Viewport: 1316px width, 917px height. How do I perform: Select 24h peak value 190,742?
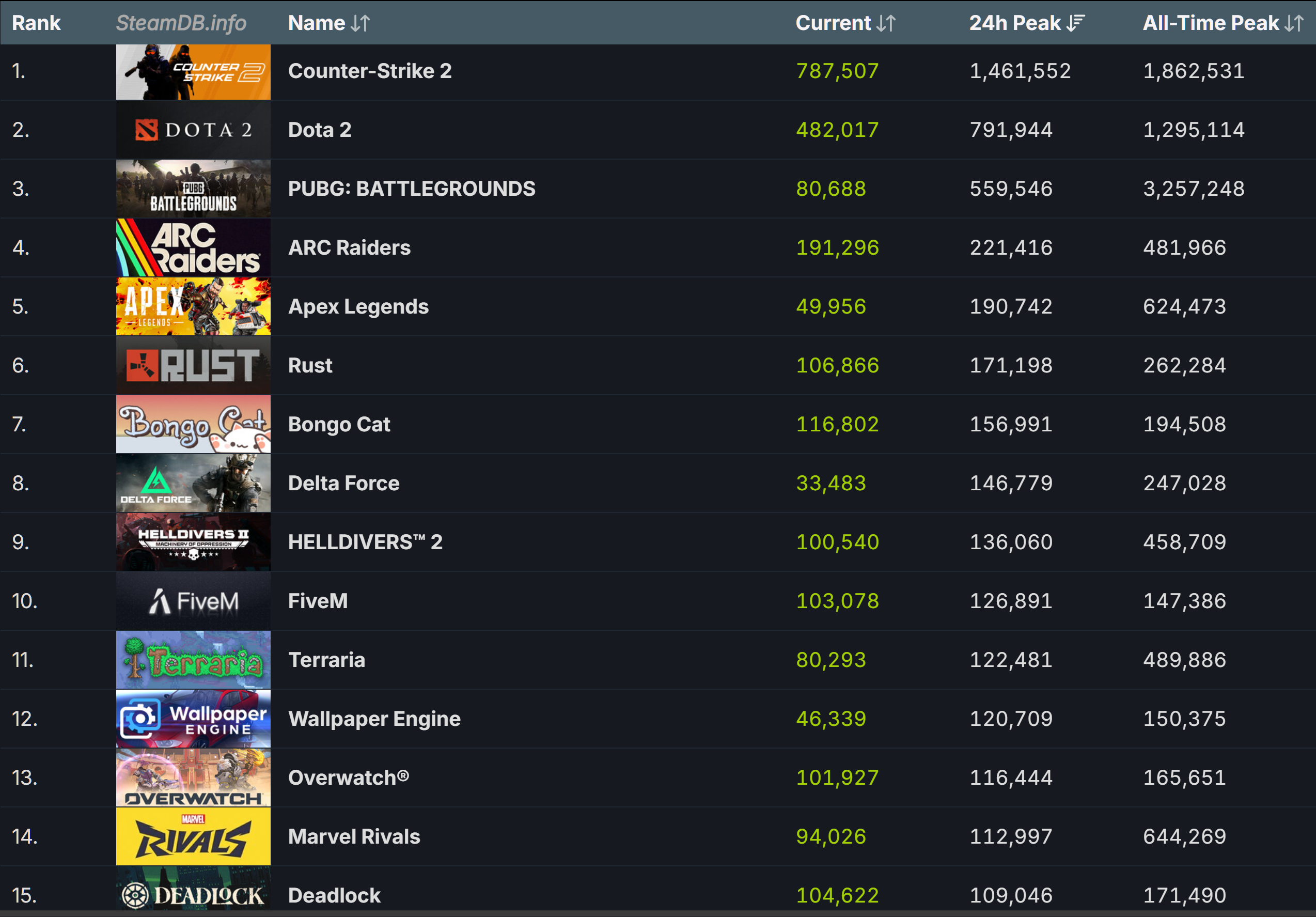tap(1011, 307)
